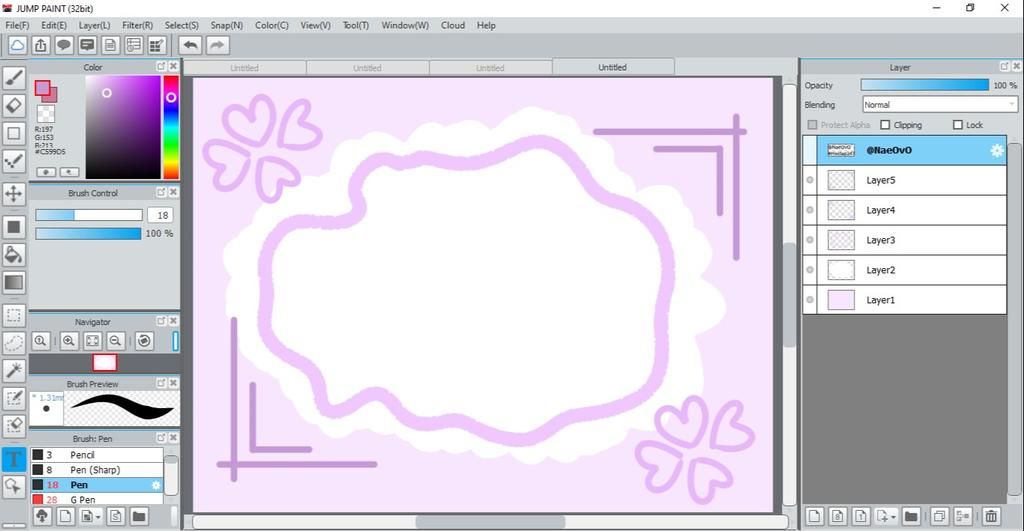Click the Cloud icon in the top toolbar

17,45
